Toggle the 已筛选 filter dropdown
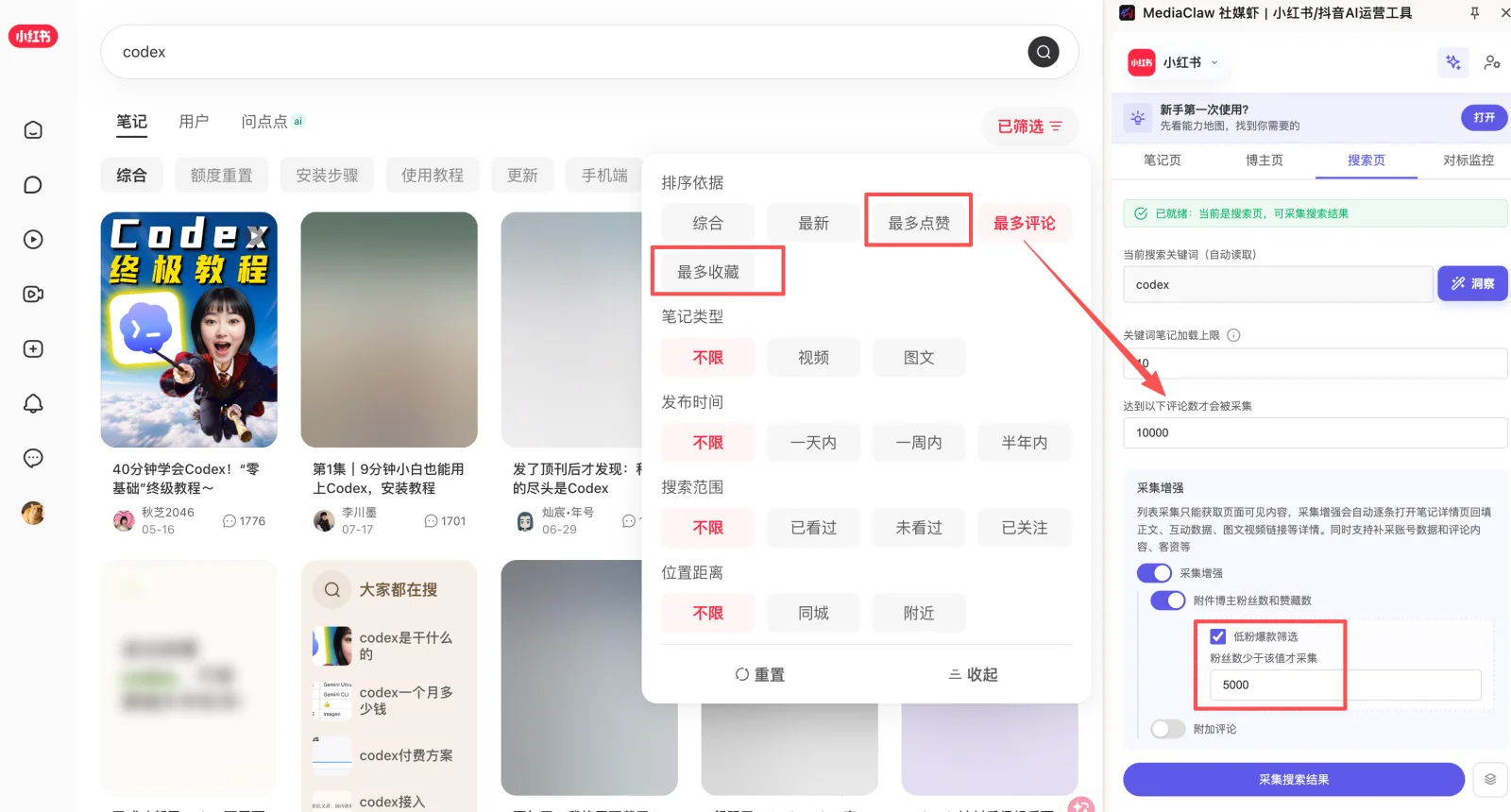The width and height of the screenshot is (1511, 812). point(1030,127)
